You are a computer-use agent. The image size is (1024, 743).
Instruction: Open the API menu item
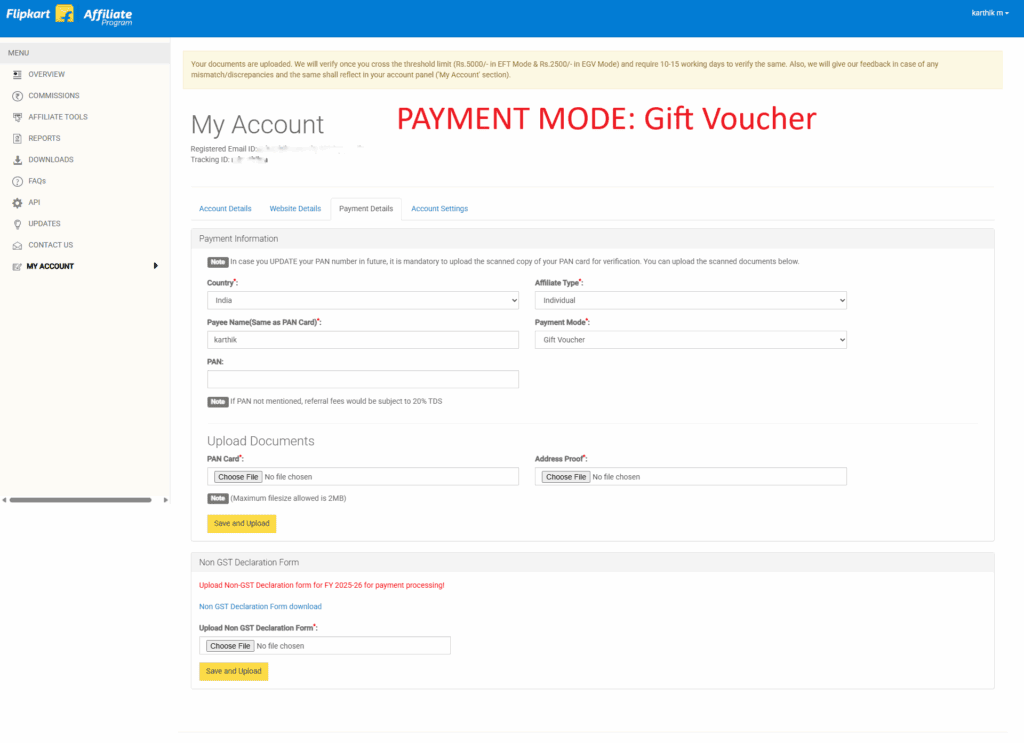pos(34,202)
